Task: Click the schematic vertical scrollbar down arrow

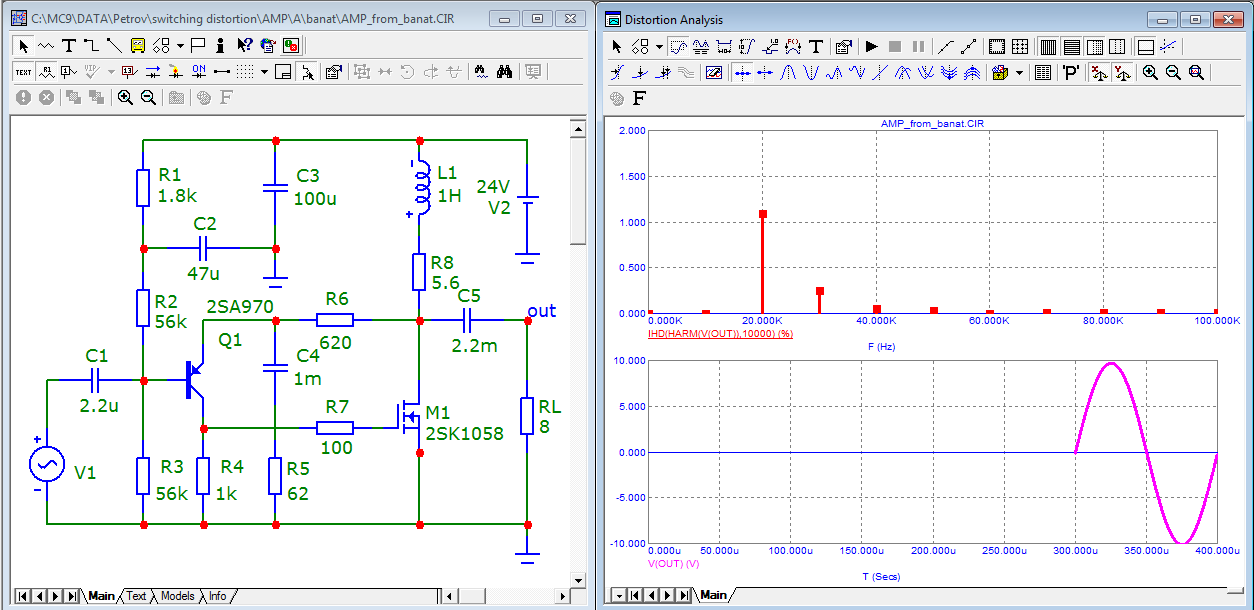Action: point(577,580)
